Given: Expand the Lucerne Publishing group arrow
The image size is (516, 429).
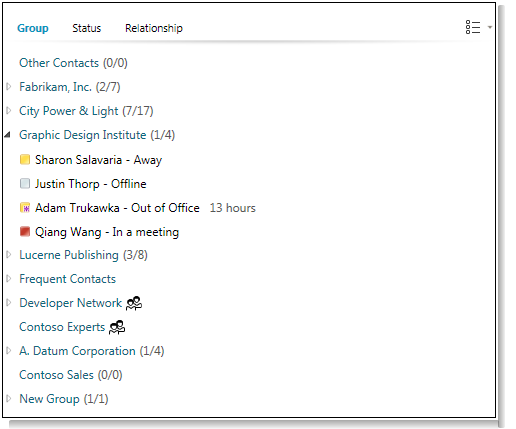Looking at the screenshot, I should 9,255.
